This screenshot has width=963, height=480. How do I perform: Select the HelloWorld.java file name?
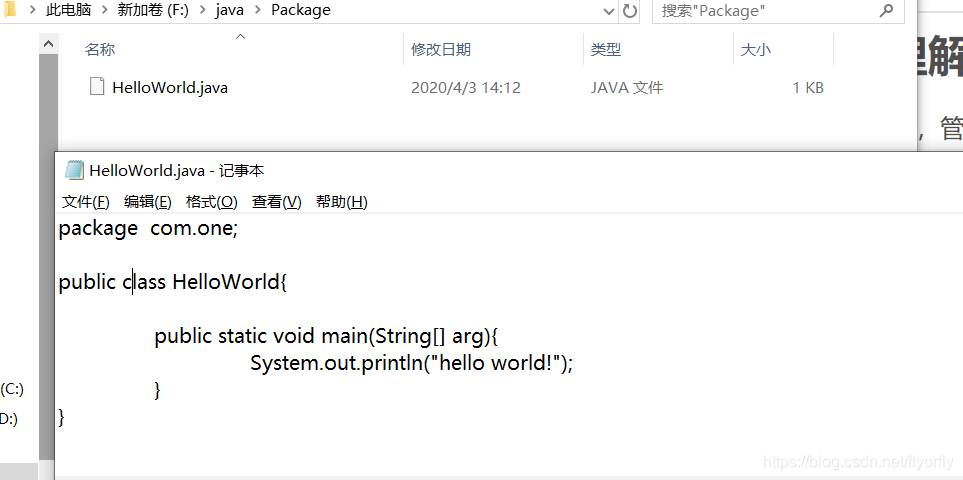pos(170,88)
